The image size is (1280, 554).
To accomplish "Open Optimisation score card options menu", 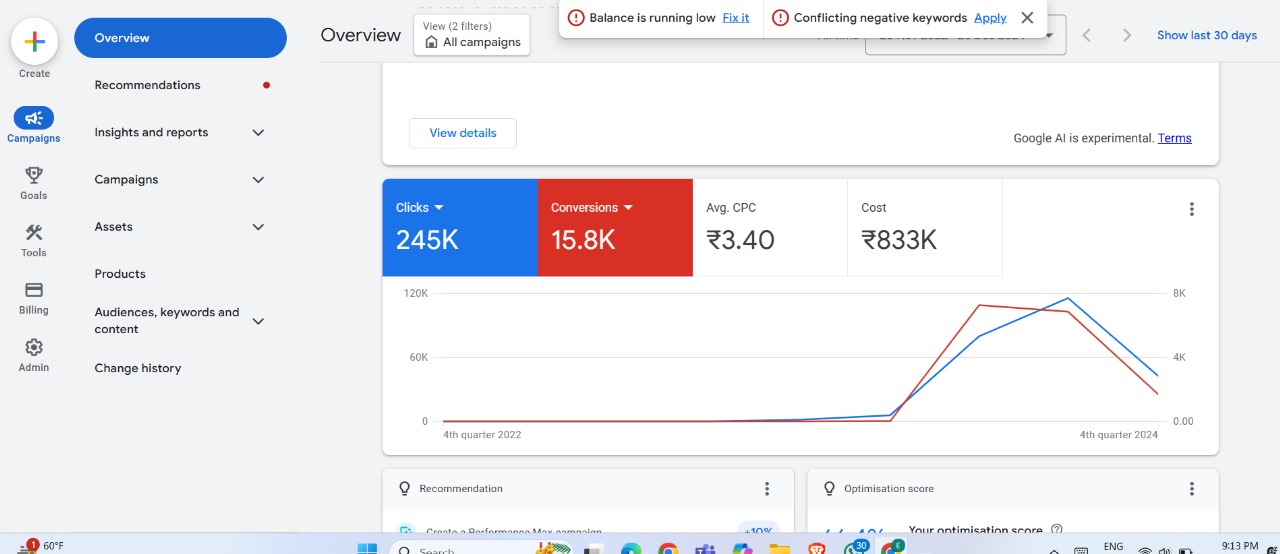I will click(1191, 489).
